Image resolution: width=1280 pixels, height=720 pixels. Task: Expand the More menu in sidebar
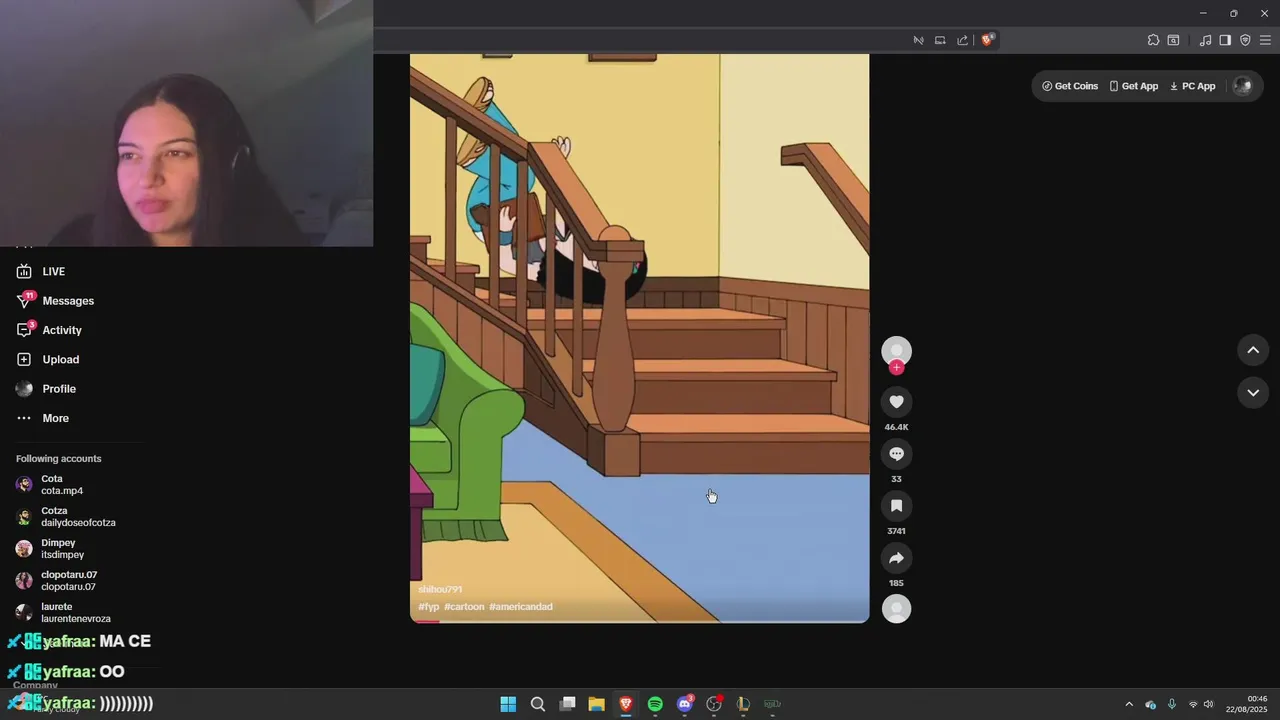[x=42, y=418]
